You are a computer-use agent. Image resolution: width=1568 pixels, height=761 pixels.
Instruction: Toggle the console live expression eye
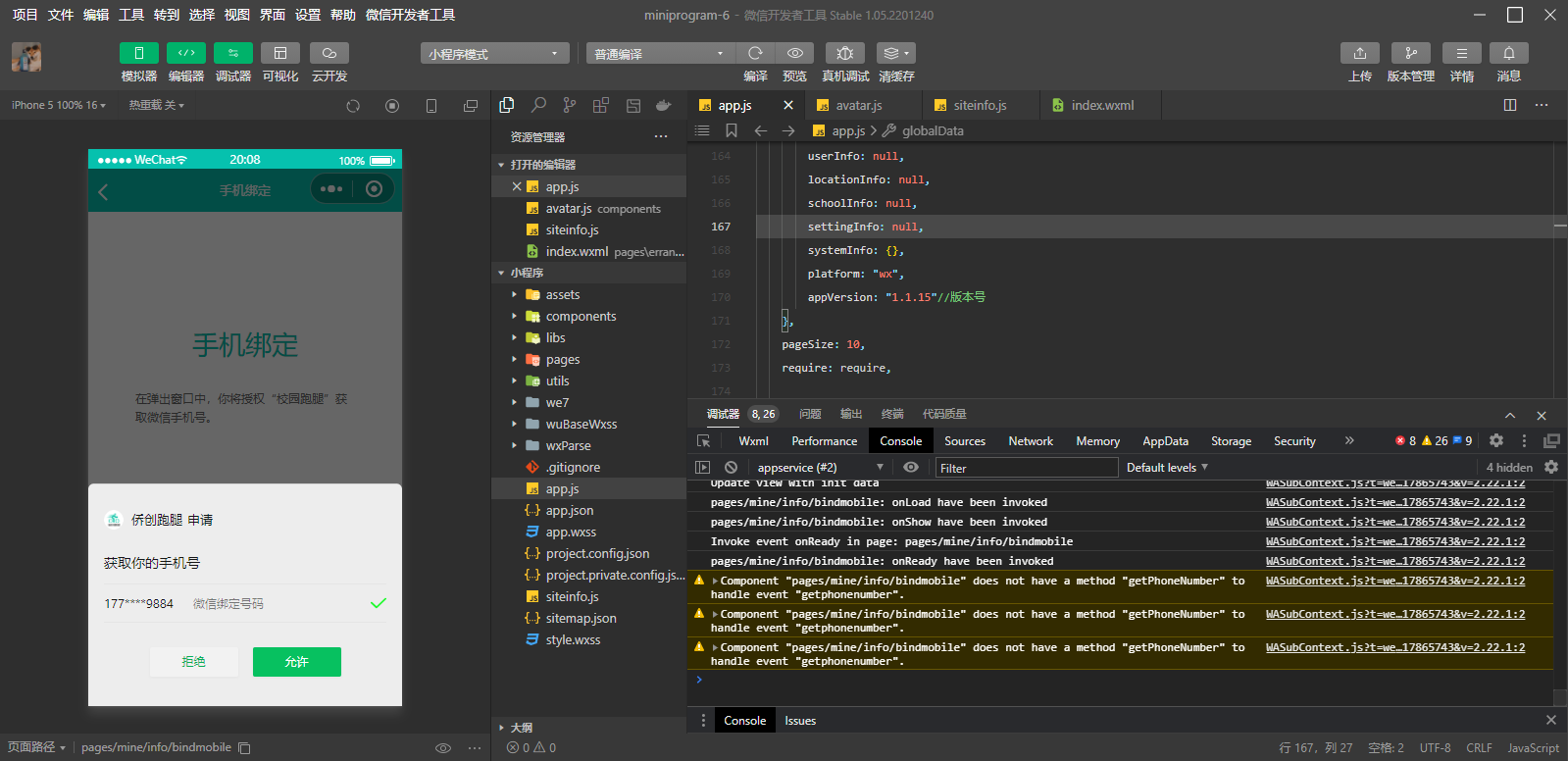pyautogui.click(x=911, y=468)
